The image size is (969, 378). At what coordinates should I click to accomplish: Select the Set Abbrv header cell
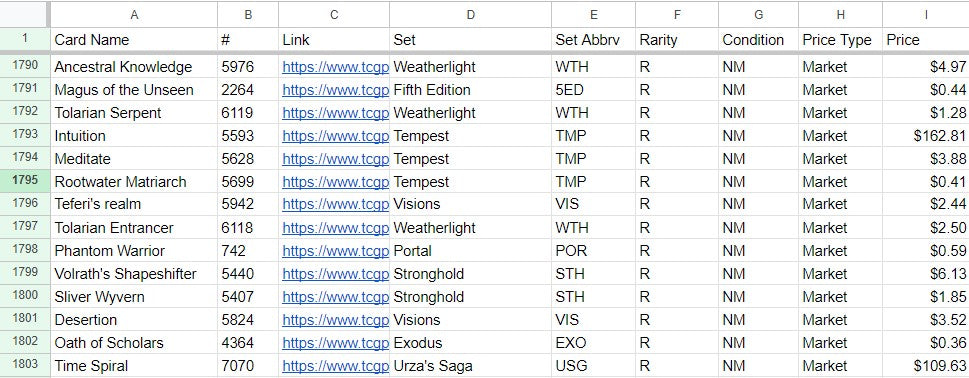click(x=594, y=40)
